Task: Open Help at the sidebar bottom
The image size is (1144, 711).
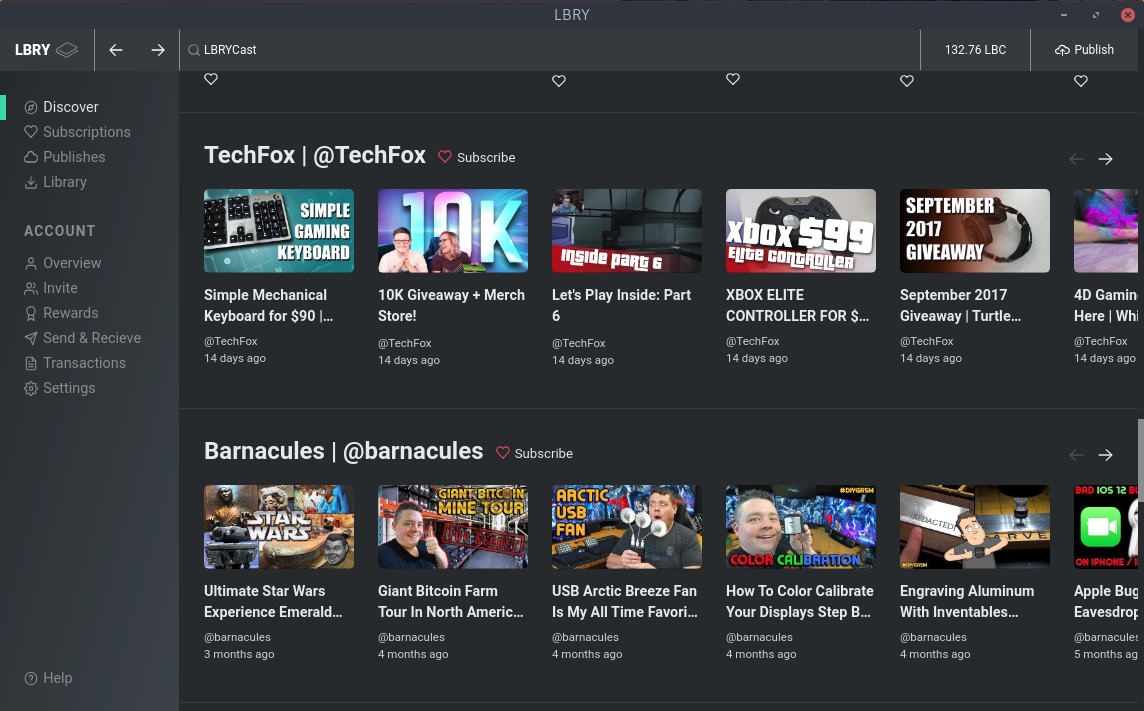Action: click(x=57, y=678)
